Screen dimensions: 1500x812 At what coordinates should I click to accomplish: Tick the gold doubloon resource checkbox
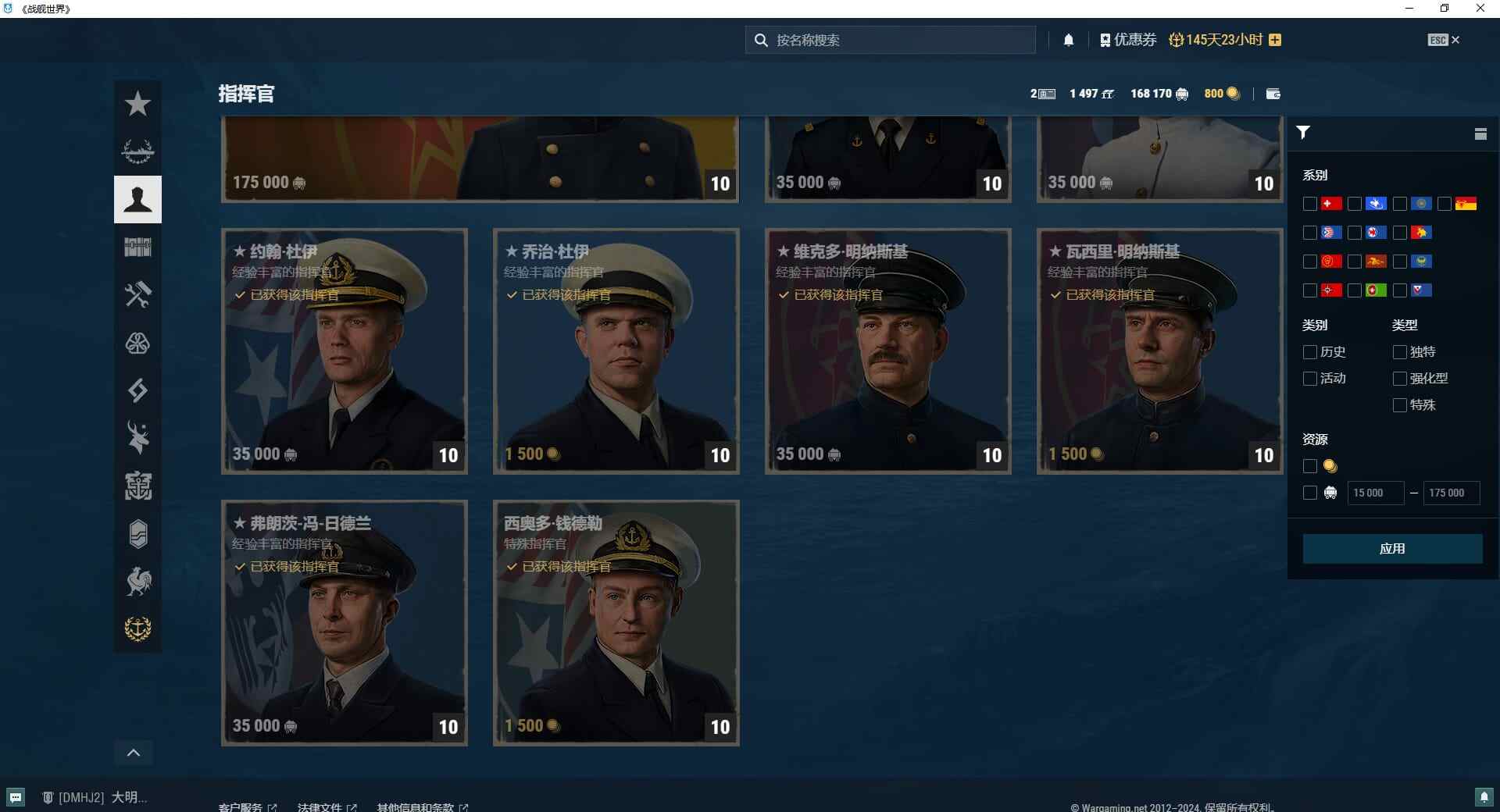1310,466
